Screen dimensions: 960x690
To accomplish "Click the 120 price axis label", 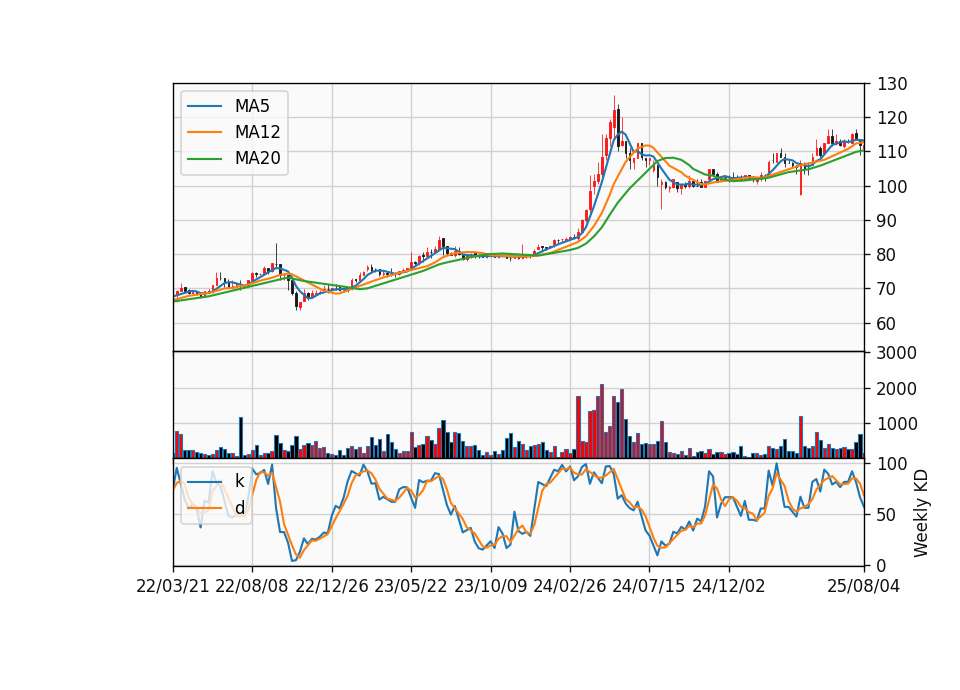I will (892, 118).
